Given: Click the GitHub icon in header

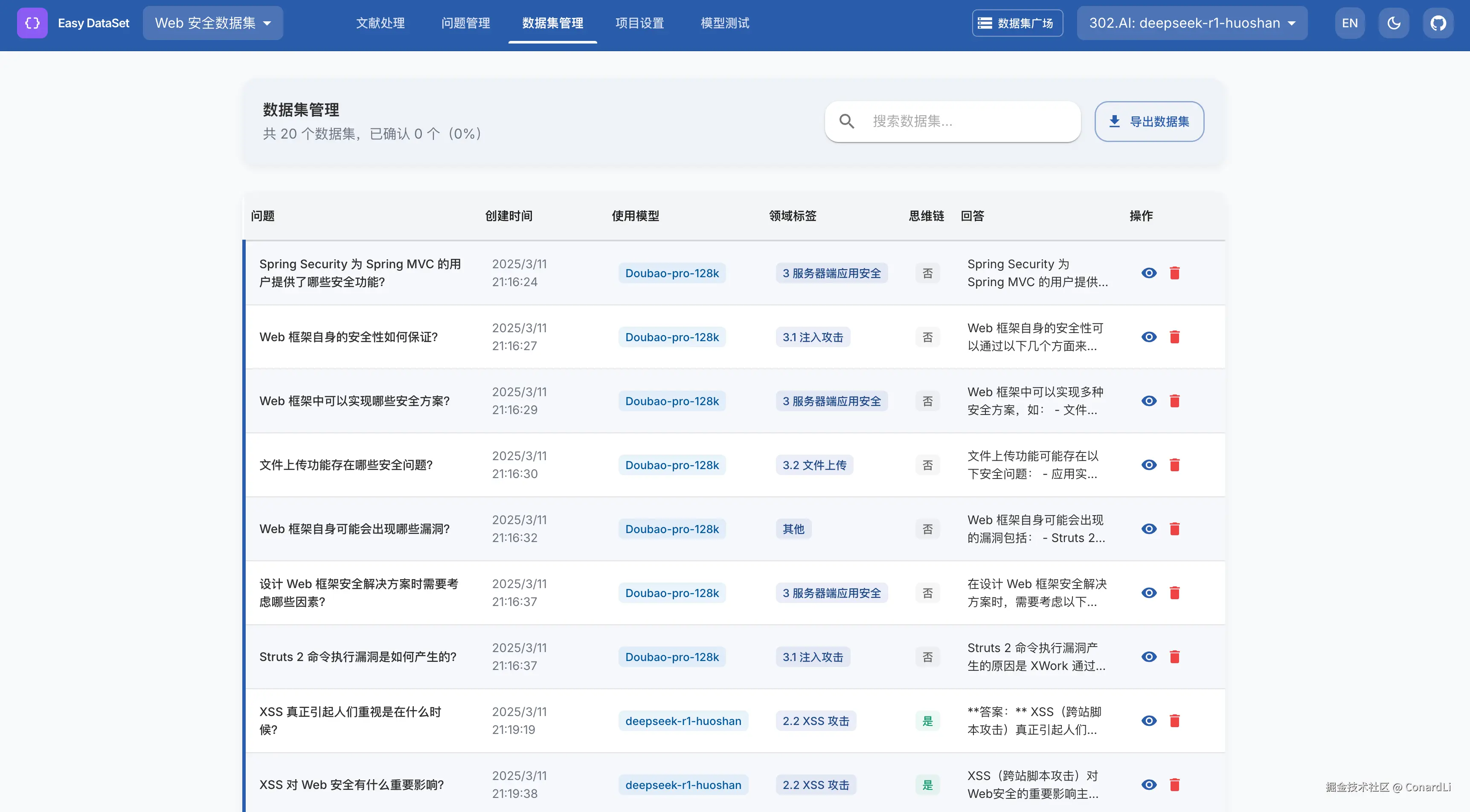Looking at the screenshot, I should (1438, 23).
